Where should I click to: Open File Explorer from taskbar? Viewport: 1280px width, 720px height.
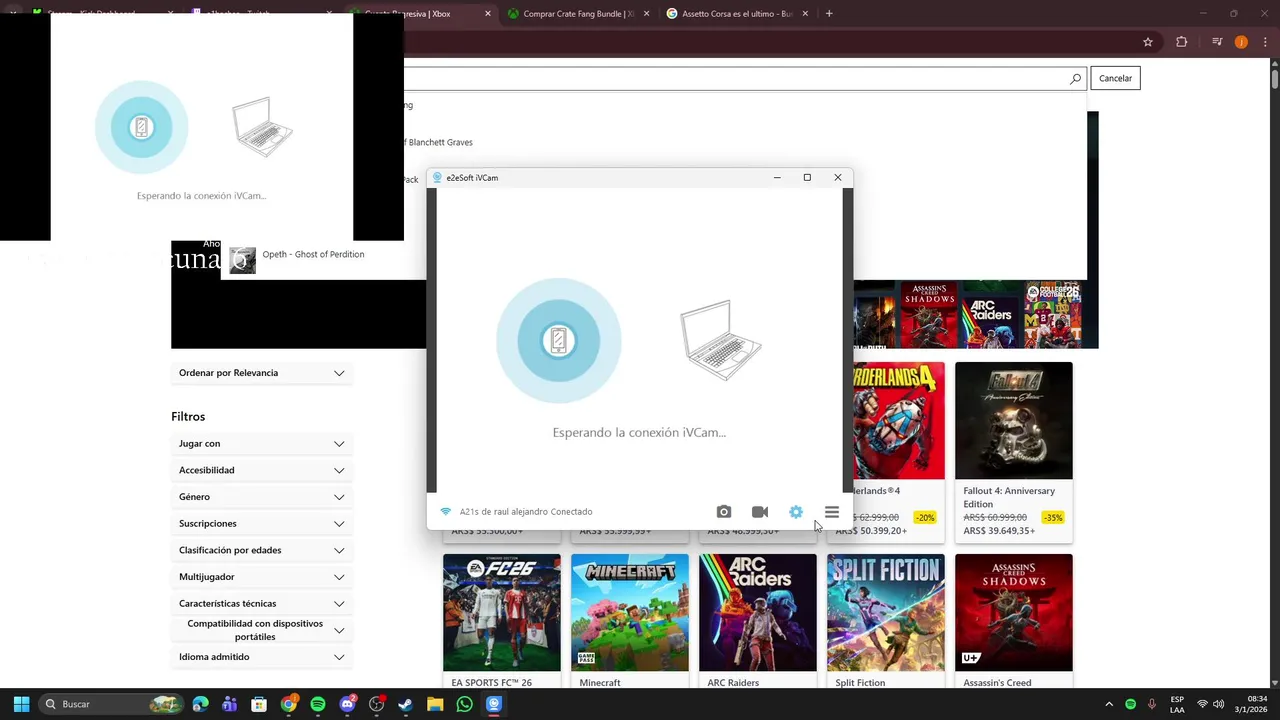435,704
